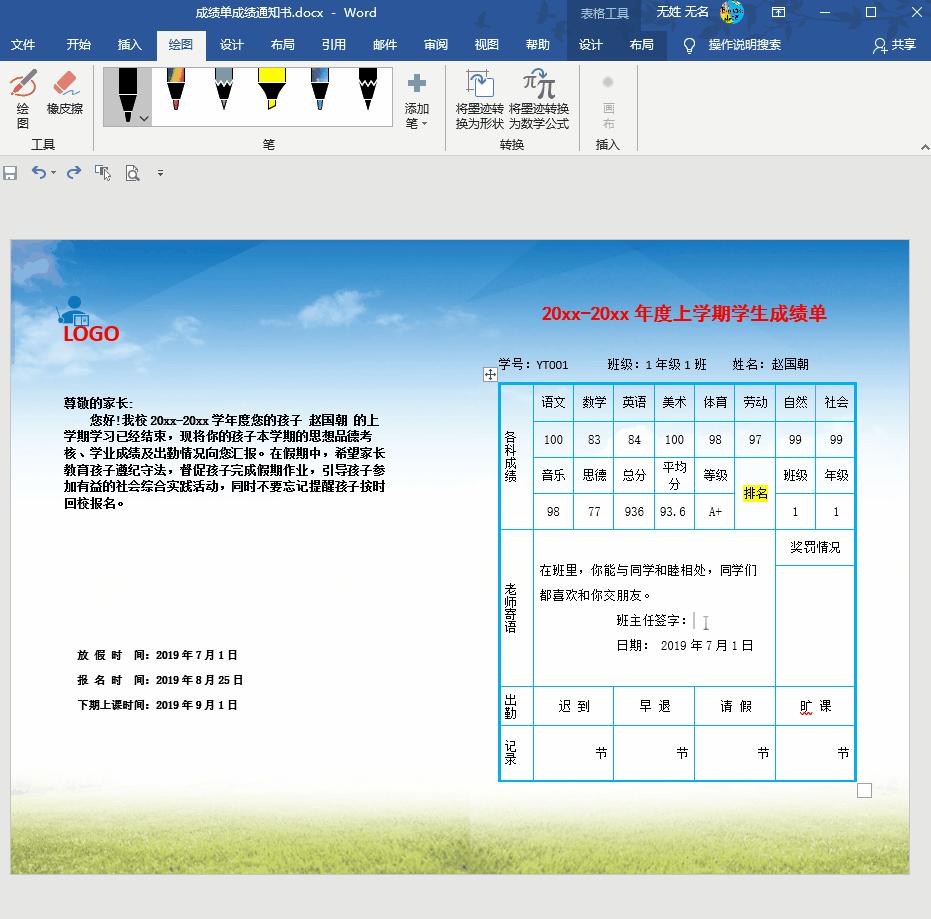Toggle the selected black pen's options chevron
The image size is (931, 919).
pos(143,120)
